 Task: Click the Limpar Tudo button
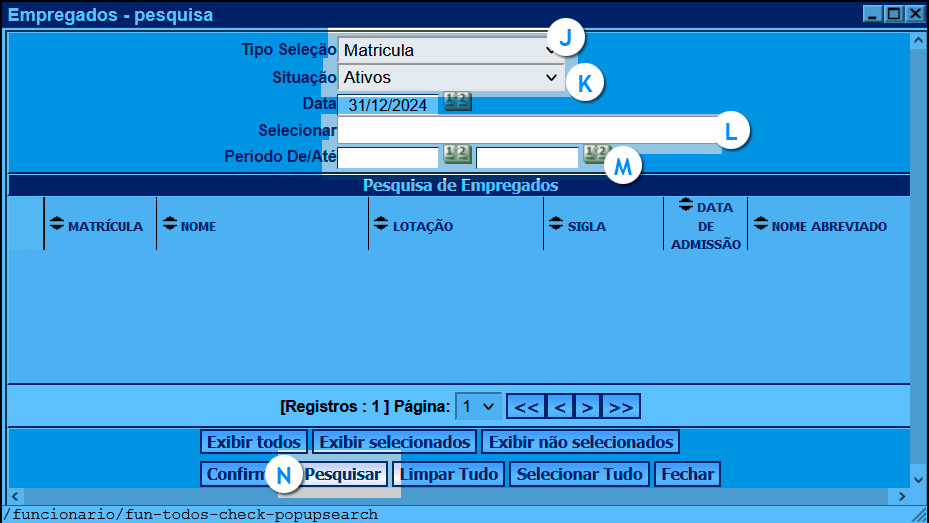[449, 474]
